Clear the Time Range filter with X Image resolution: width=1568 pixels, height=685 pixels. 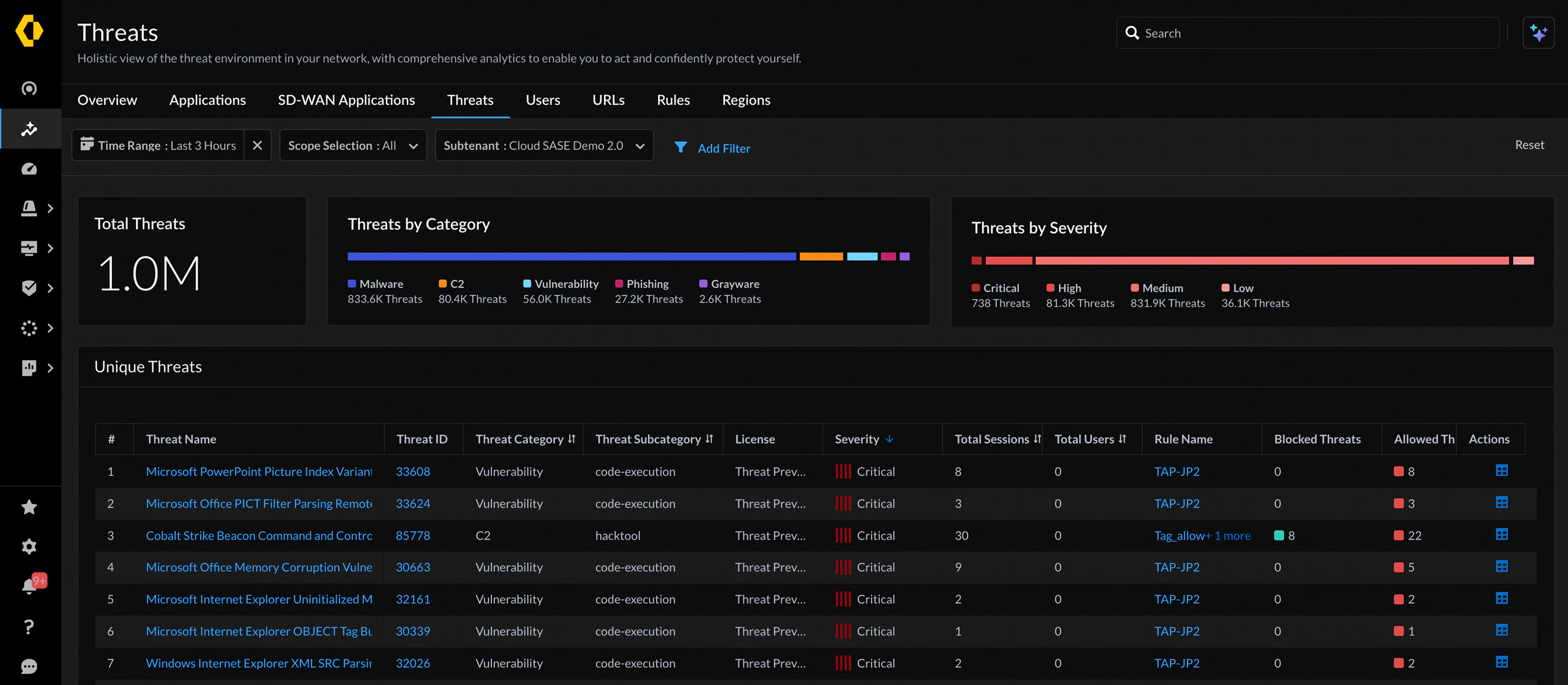257,145
